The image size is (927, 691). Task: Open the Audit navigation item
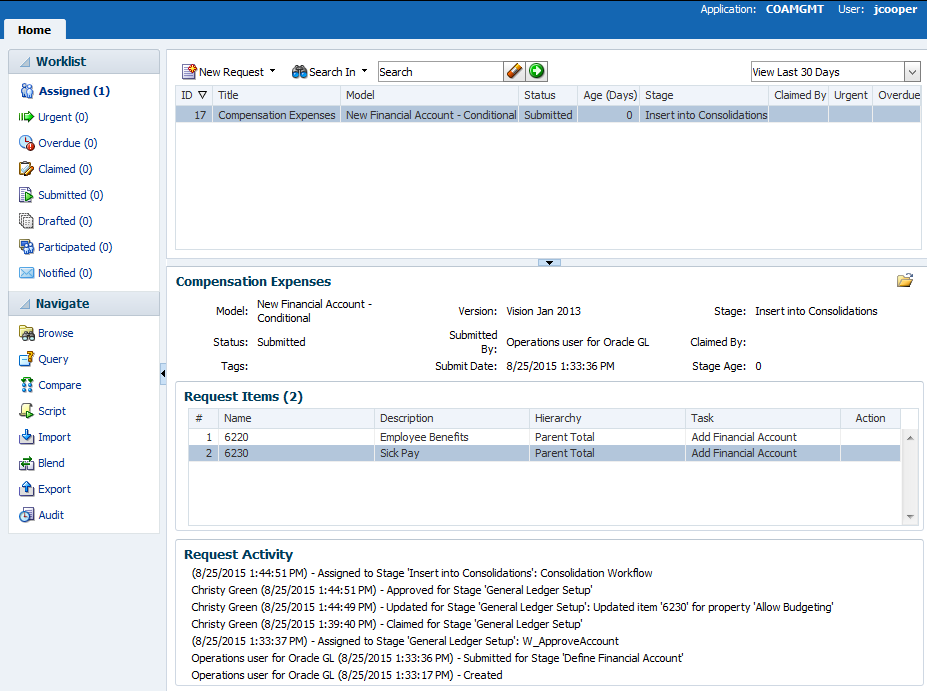[51, 515]
